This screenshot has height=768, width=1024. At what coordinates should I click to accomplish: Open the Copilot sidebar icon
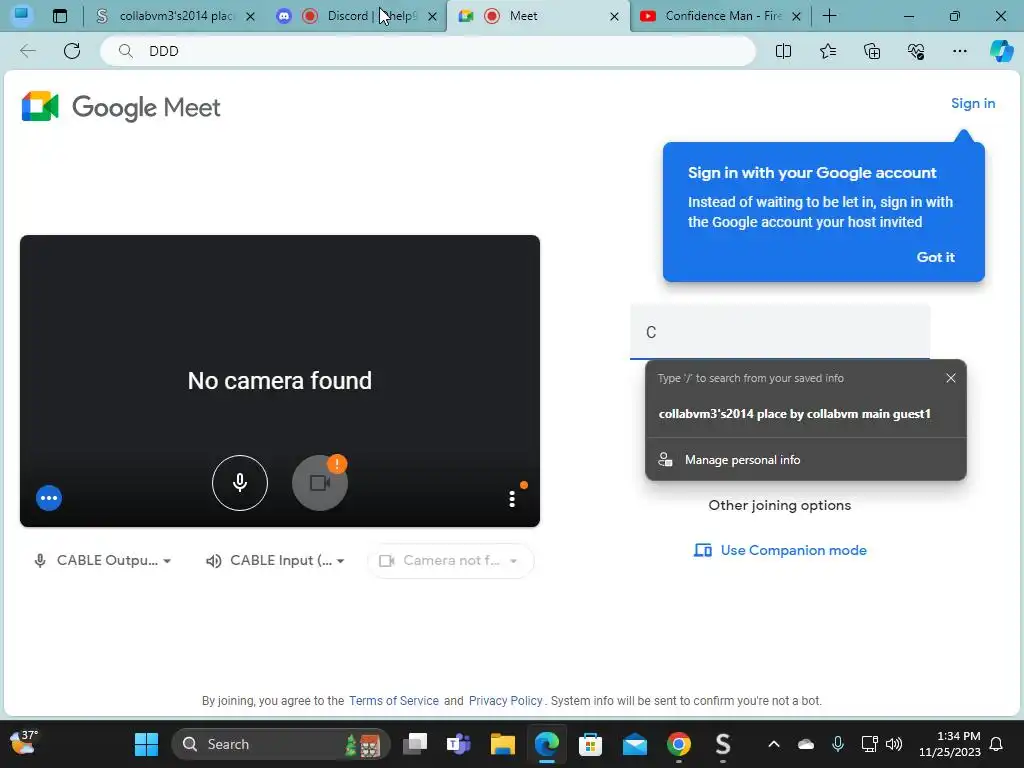(x=1001, y=51)
